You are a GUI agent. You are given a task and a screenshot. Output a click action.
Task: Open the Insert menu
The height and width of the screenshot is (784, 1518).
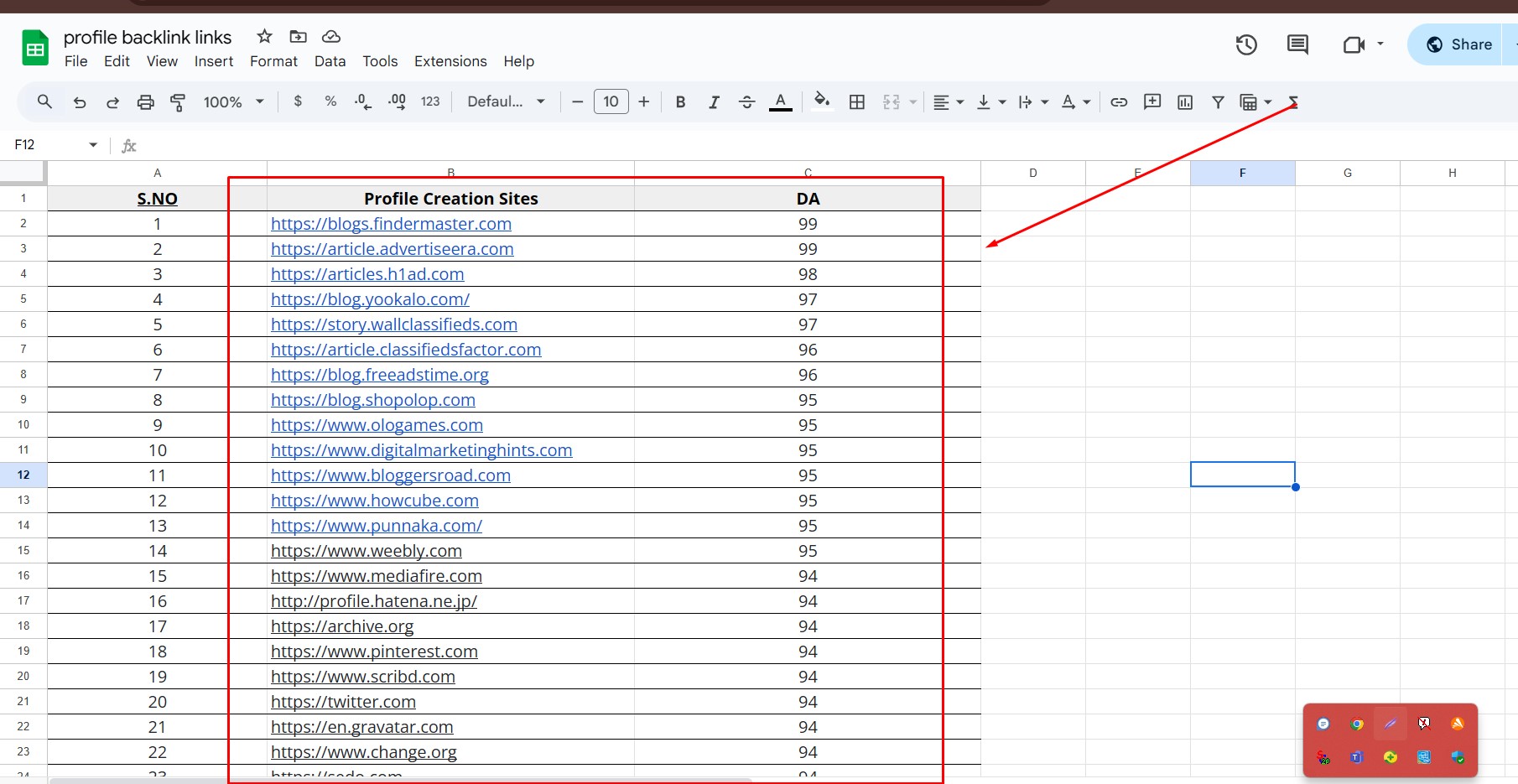(214, 61)
